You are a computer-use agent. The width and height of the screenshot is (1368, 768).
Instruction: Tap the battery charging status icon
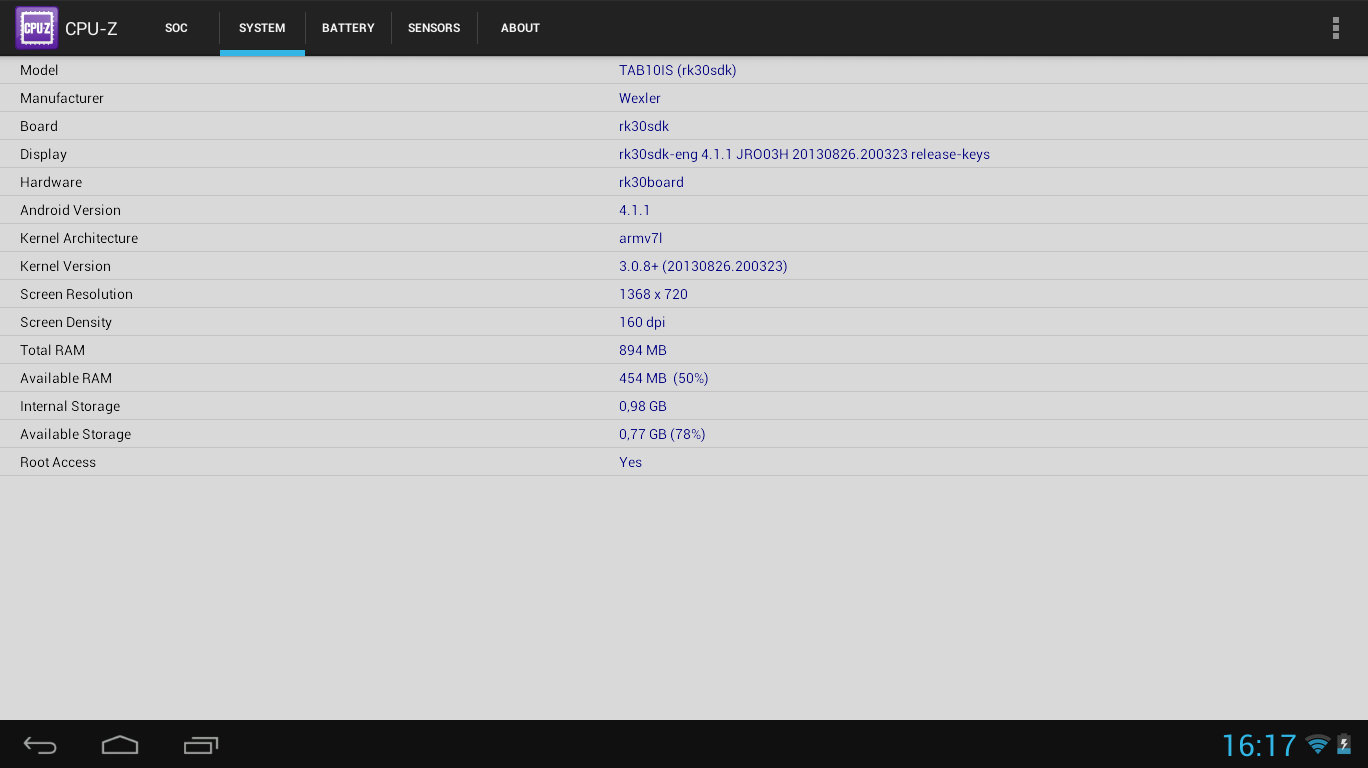click(x=1344, y=744)
